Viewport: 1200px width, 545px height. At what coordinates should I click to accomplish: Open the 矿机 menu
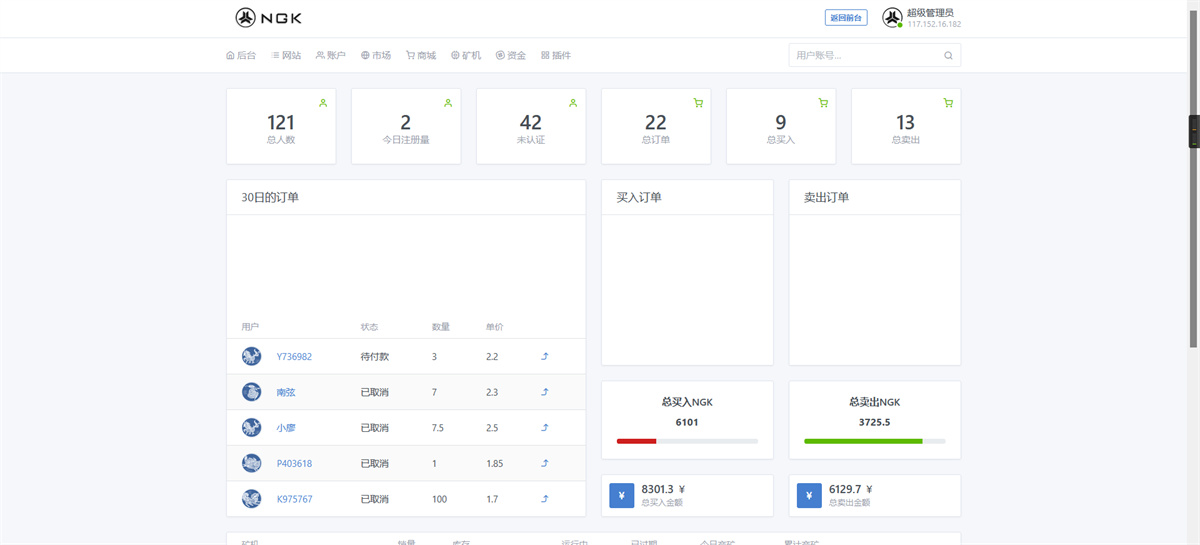click(x=466, y=56)
